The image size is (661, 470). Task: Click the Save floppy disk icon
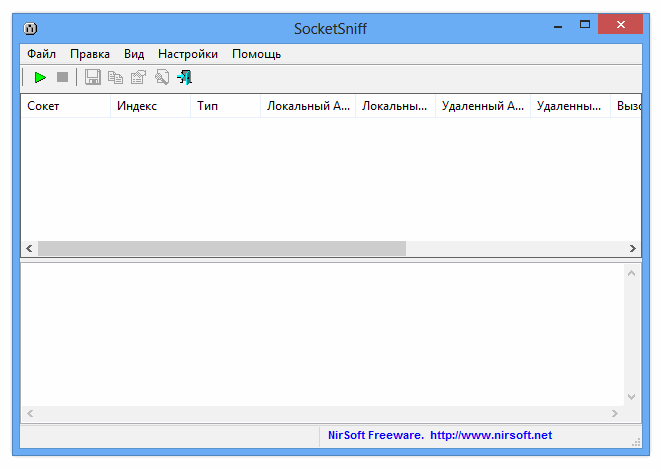[93, 77]
